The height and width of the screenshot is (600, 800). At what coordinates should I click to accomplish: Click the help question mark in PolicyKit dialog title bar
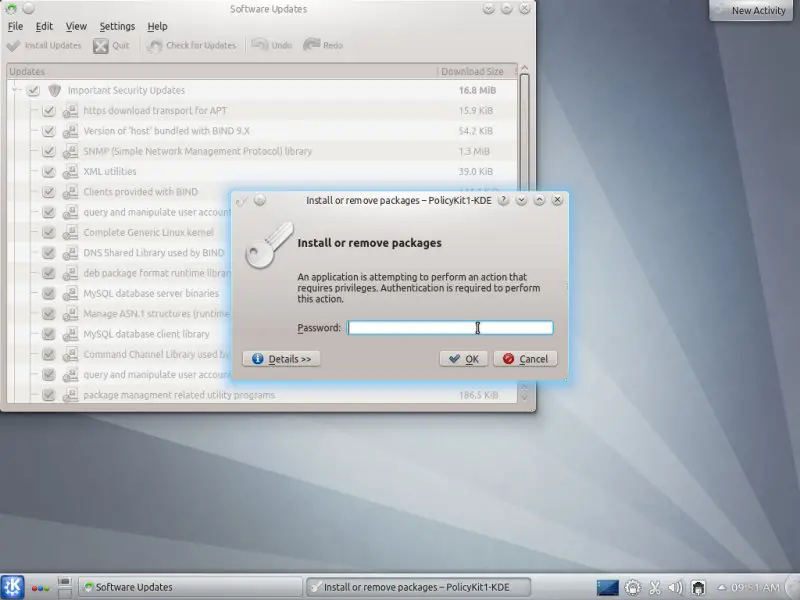pos(504,201)
